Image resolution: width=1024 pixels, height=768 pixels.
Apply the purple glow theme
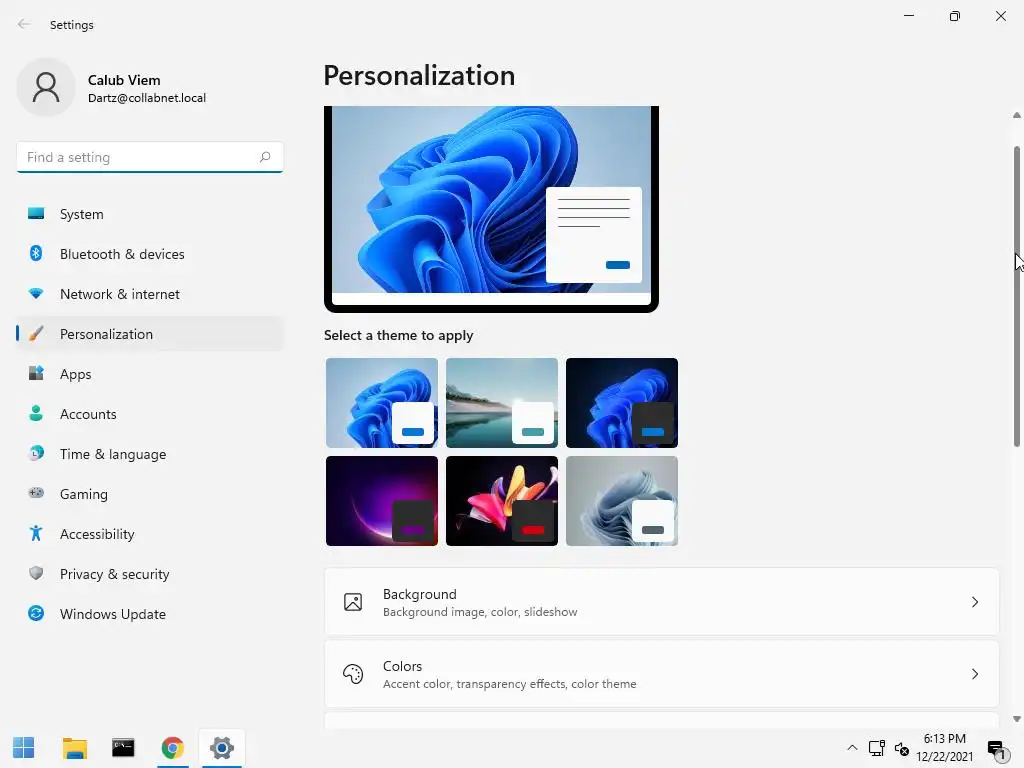(382, 500)
